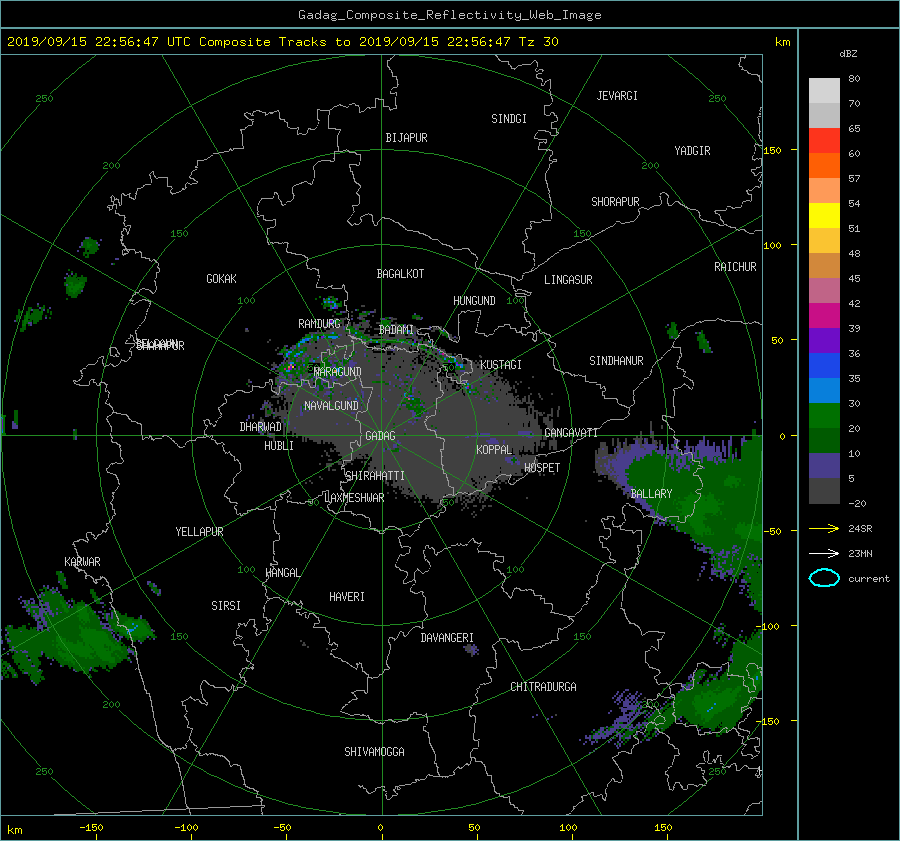Pick the yellow 51-54 dBZ legend swatch
Image resolution: width=900 pixels, height=841 pixels.
824,216
